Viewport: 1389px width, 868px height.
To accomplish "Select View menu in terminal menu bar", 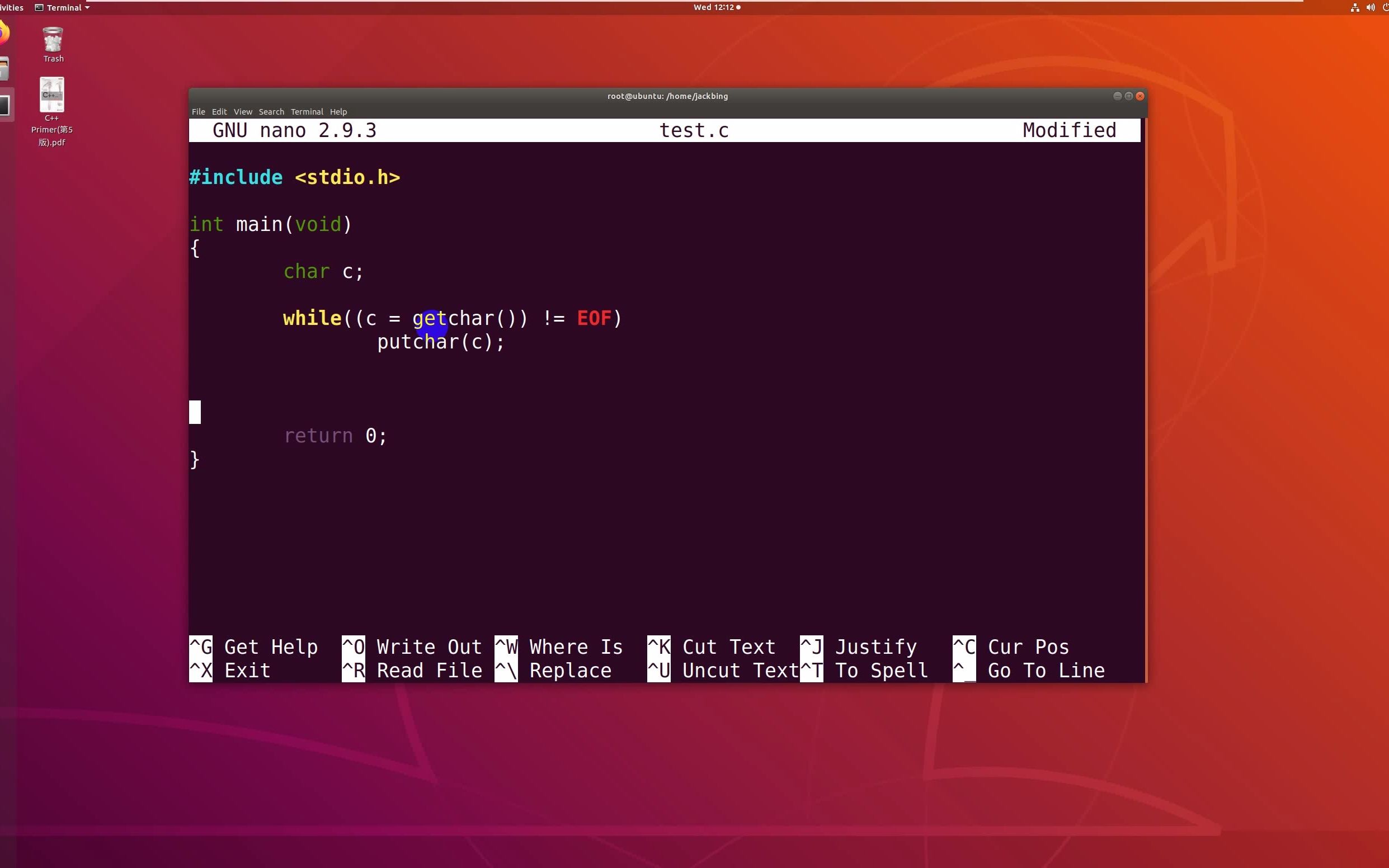I will pos(242,111).
